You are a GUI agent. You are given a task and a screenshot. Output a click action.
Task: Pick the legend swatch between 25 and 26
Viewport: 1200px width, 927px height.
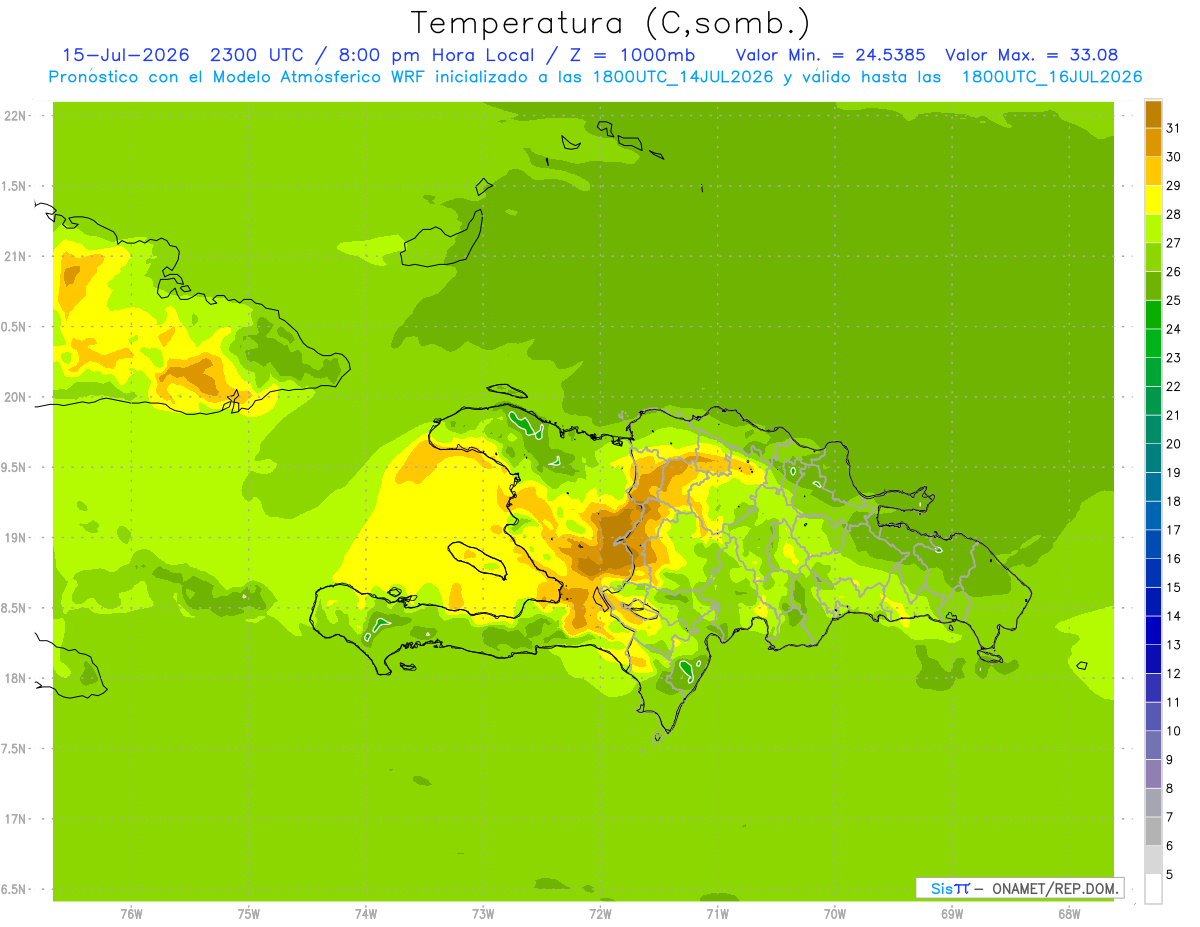1153,286
